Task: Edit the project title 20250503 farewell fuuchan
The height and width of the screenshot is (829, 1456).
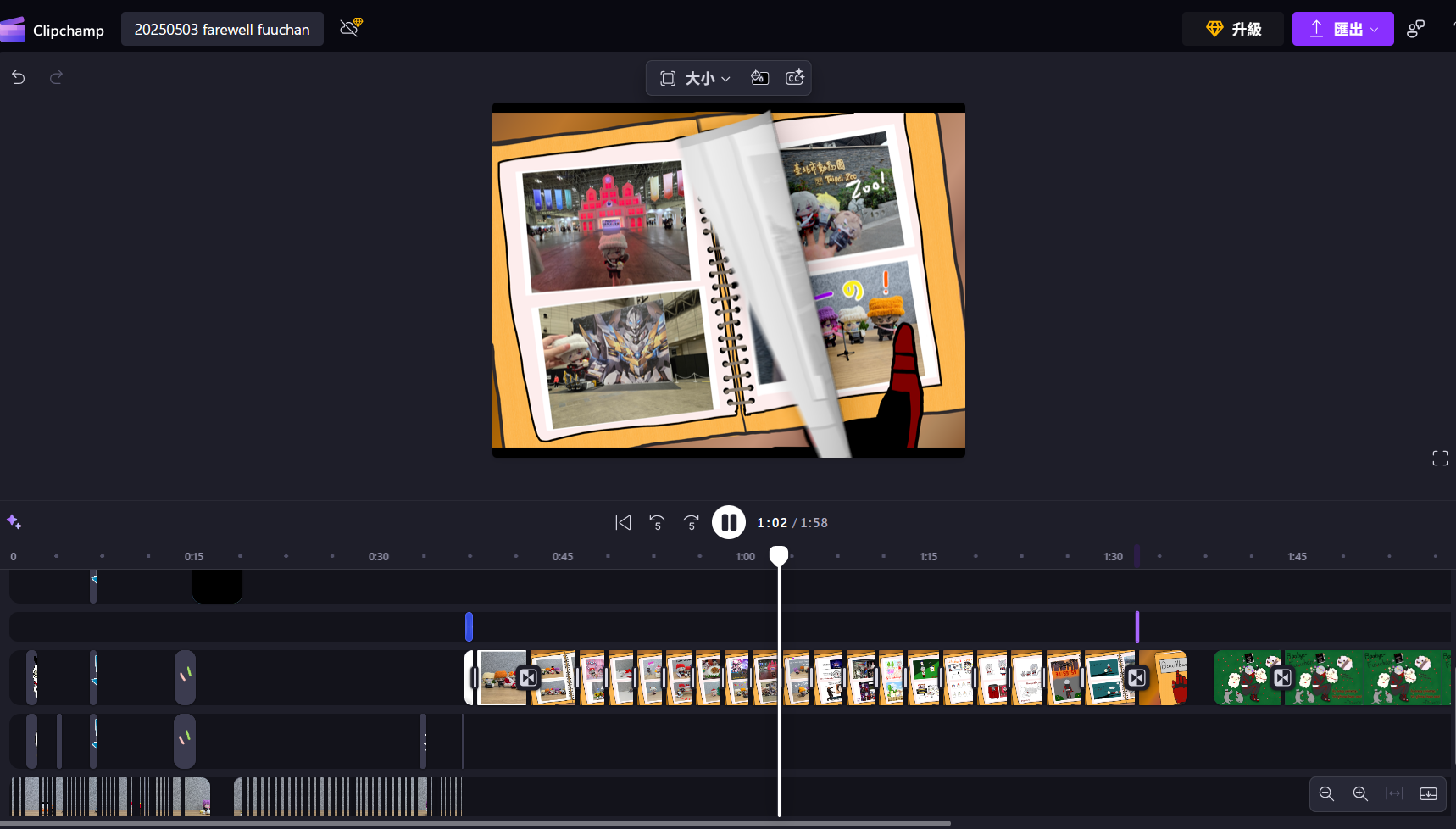Action: (222, 29)
